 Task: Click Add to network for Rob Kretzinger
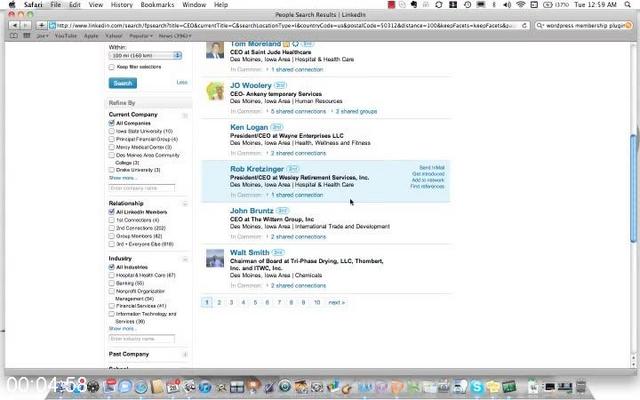click(x=428, y=180)
